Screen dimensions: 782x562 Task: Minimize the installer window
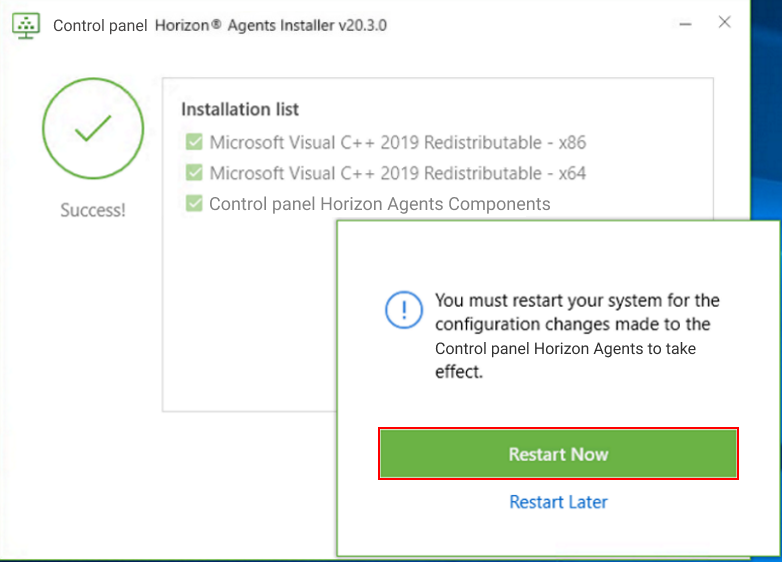684,24
